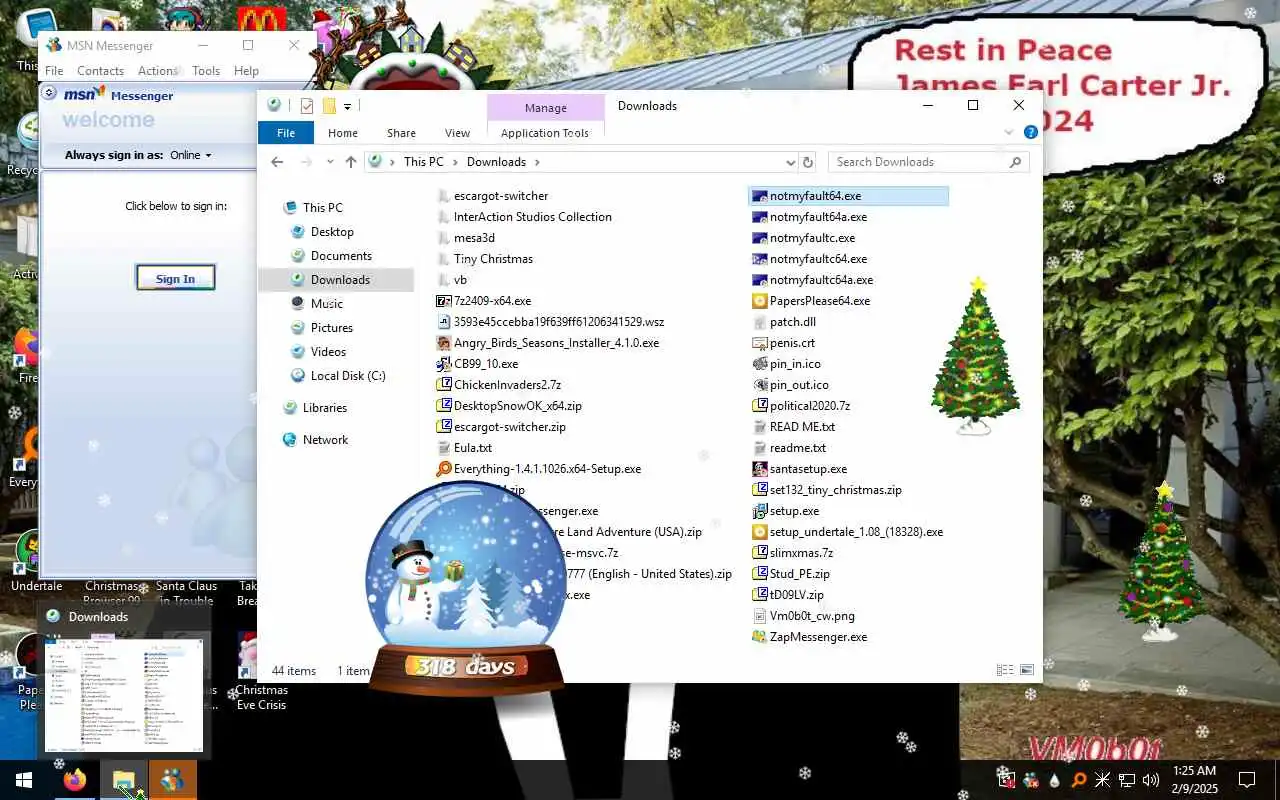Image resolution: width=1280 pixels, height=800 pixels.
Task: Select notmyfaultc.exe in Downloads
Action: (x=803, y=238)
